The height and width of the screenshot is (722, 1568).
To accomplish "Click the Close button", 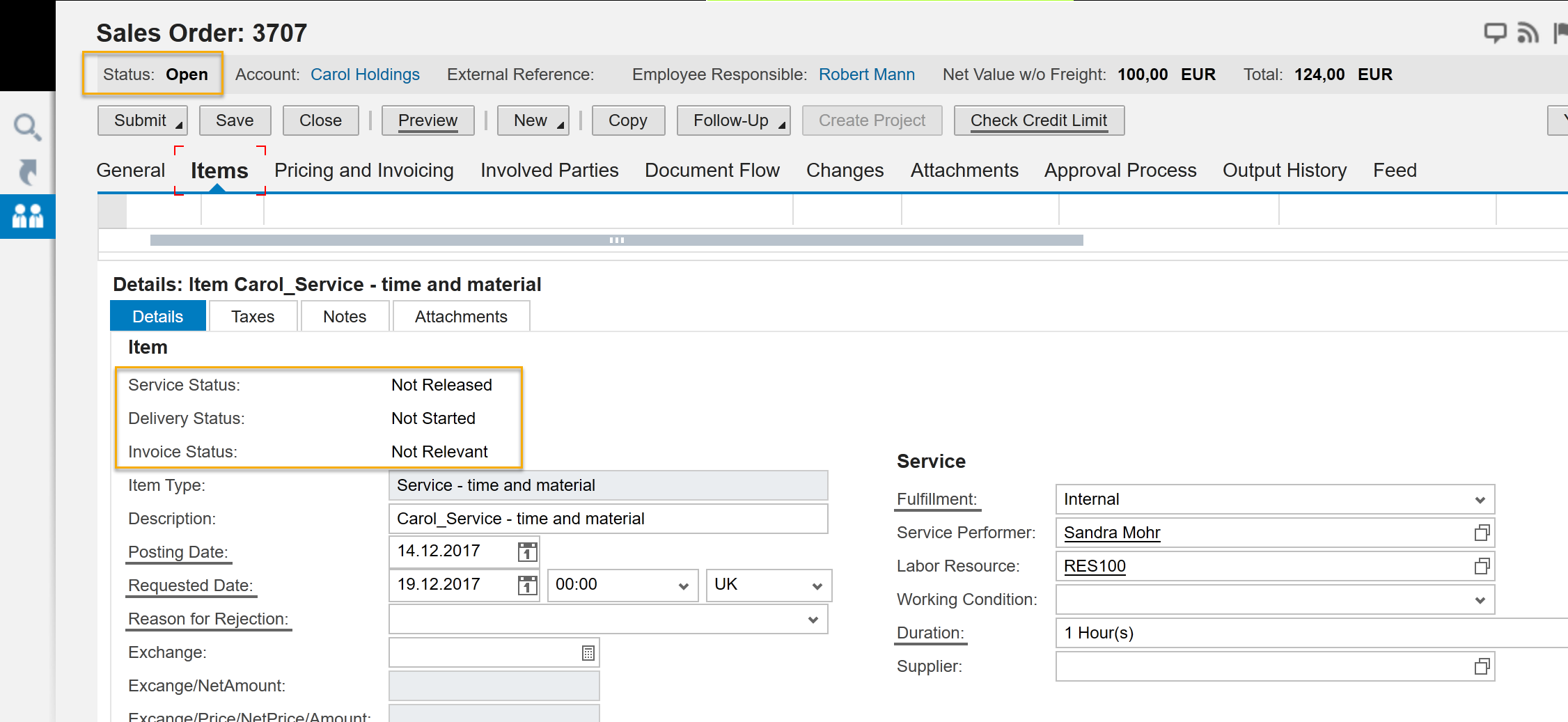I will (x=320, y=120).
